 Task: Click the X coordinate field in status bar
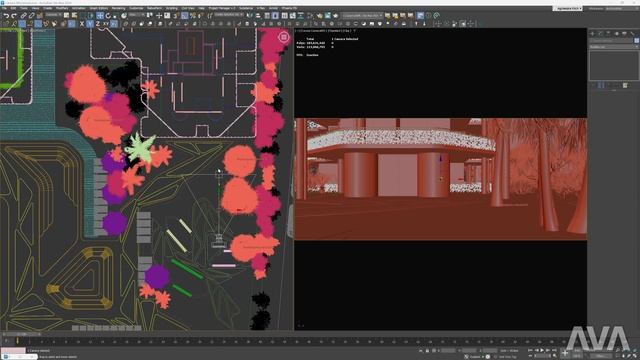pyautogui.click(x=448, y=351)
